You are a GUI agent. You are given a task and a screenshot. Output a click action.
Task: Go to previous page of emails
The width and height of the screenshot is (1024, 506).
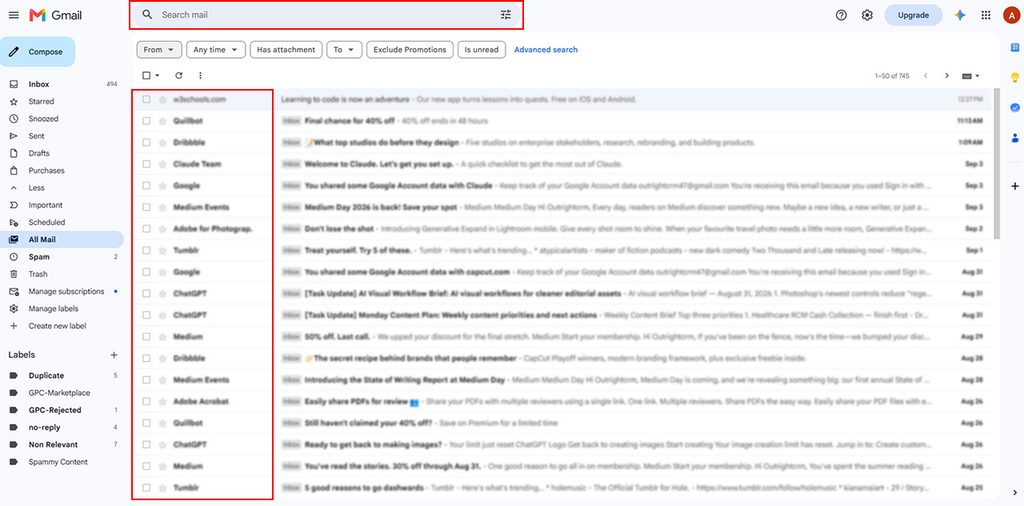(925, 76)
